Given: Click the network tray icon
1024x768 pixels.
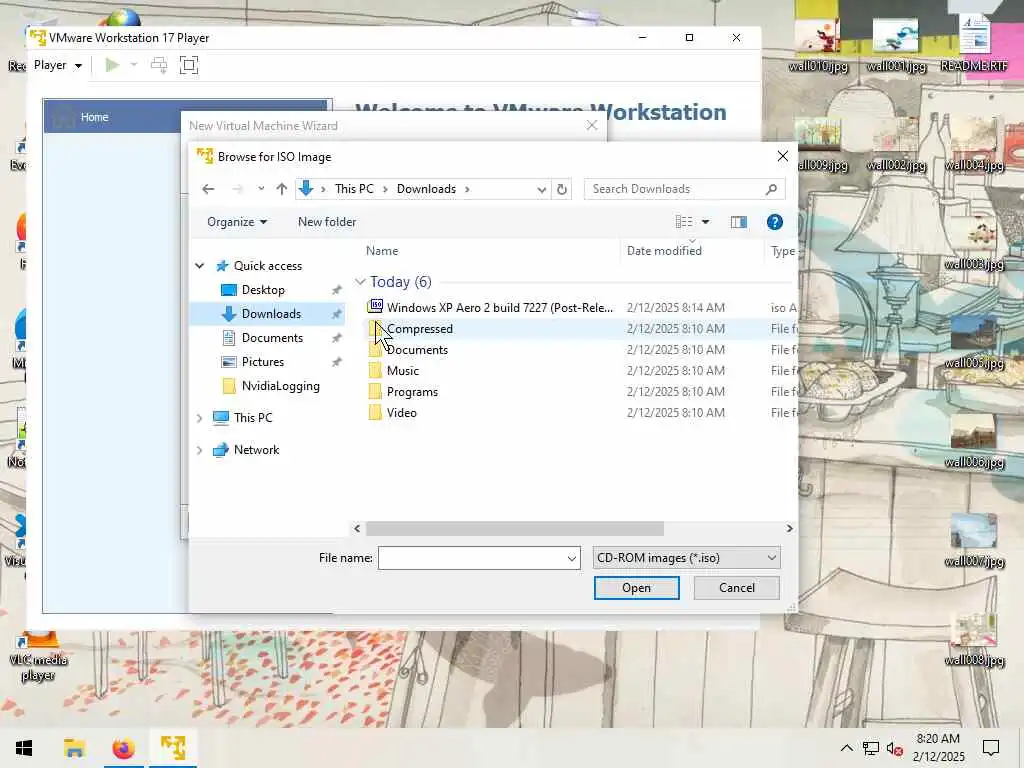Looking at the screenshot, I should click(x=871, y=748).
